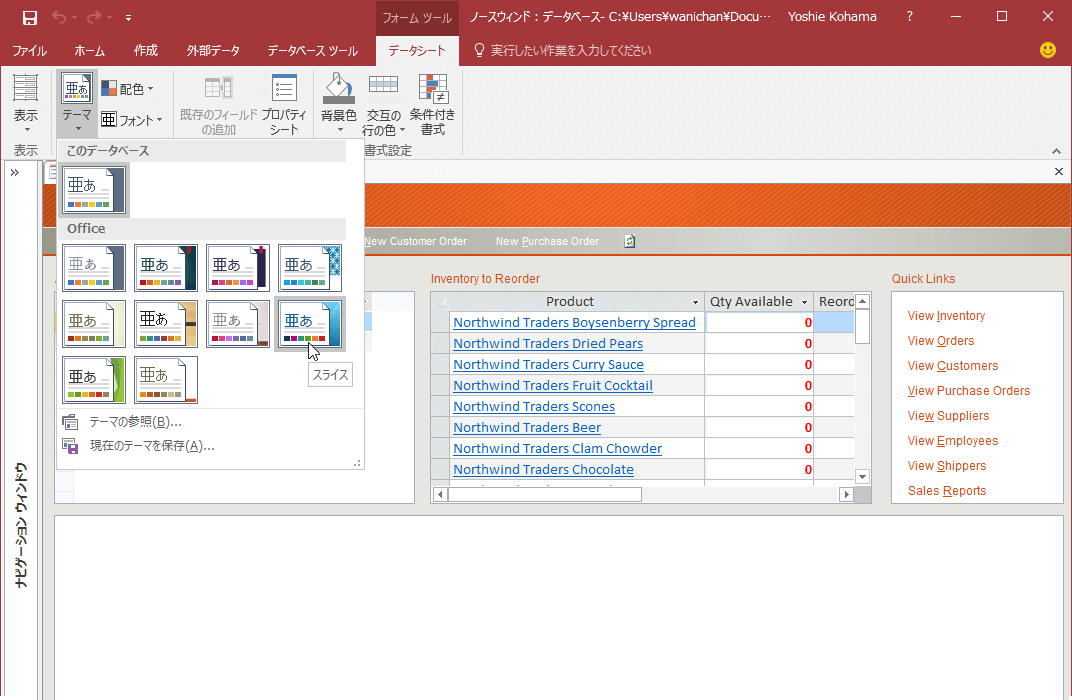
Task: Click scroll up arrow of inventory list
Action: (863, 301)
